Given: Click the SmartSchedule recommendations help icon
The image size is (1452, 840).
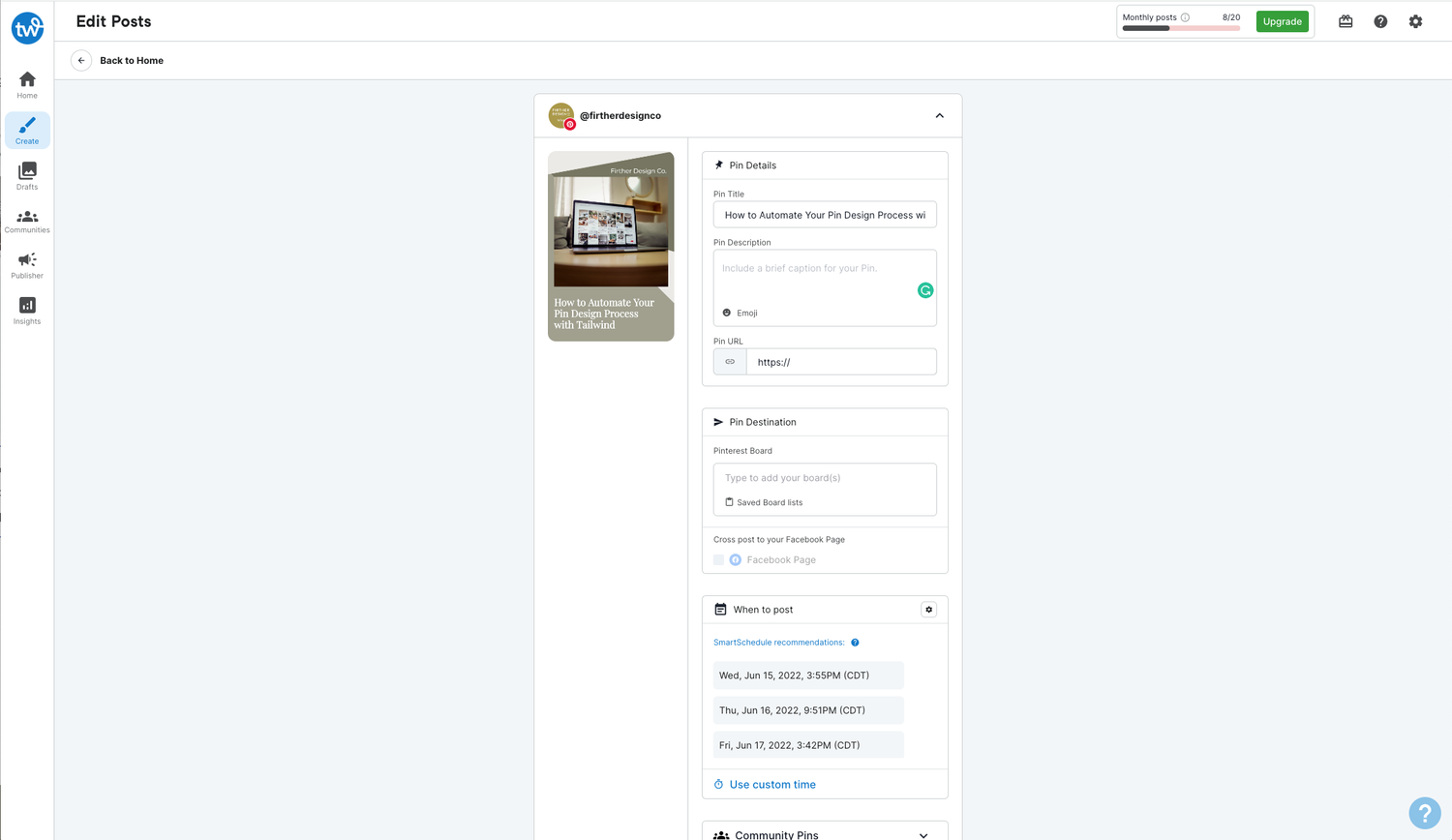Looking at the screenshot, I should pos(855,642).
